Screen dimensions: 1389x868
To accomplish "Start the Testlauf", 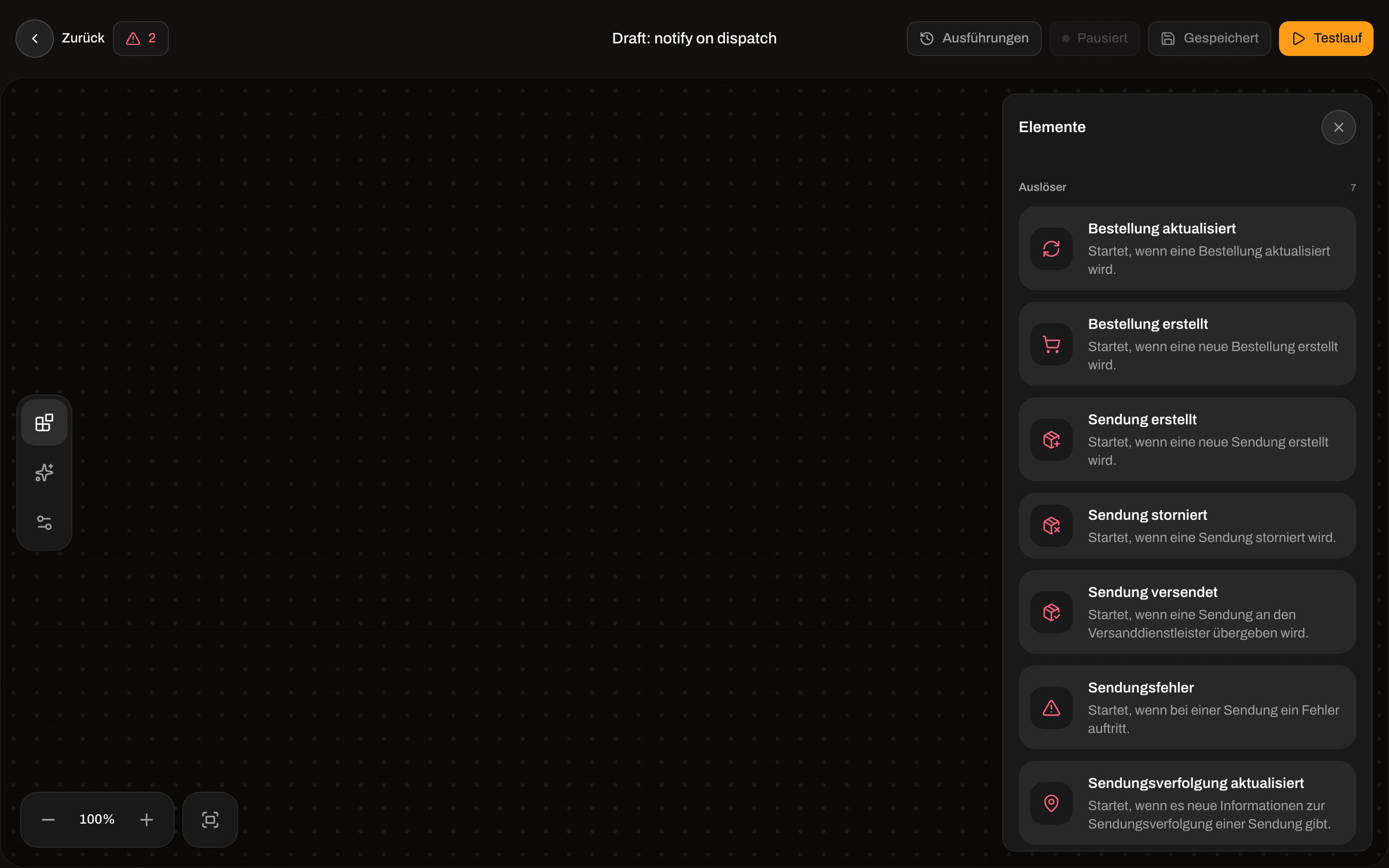I will point(1326,39).
